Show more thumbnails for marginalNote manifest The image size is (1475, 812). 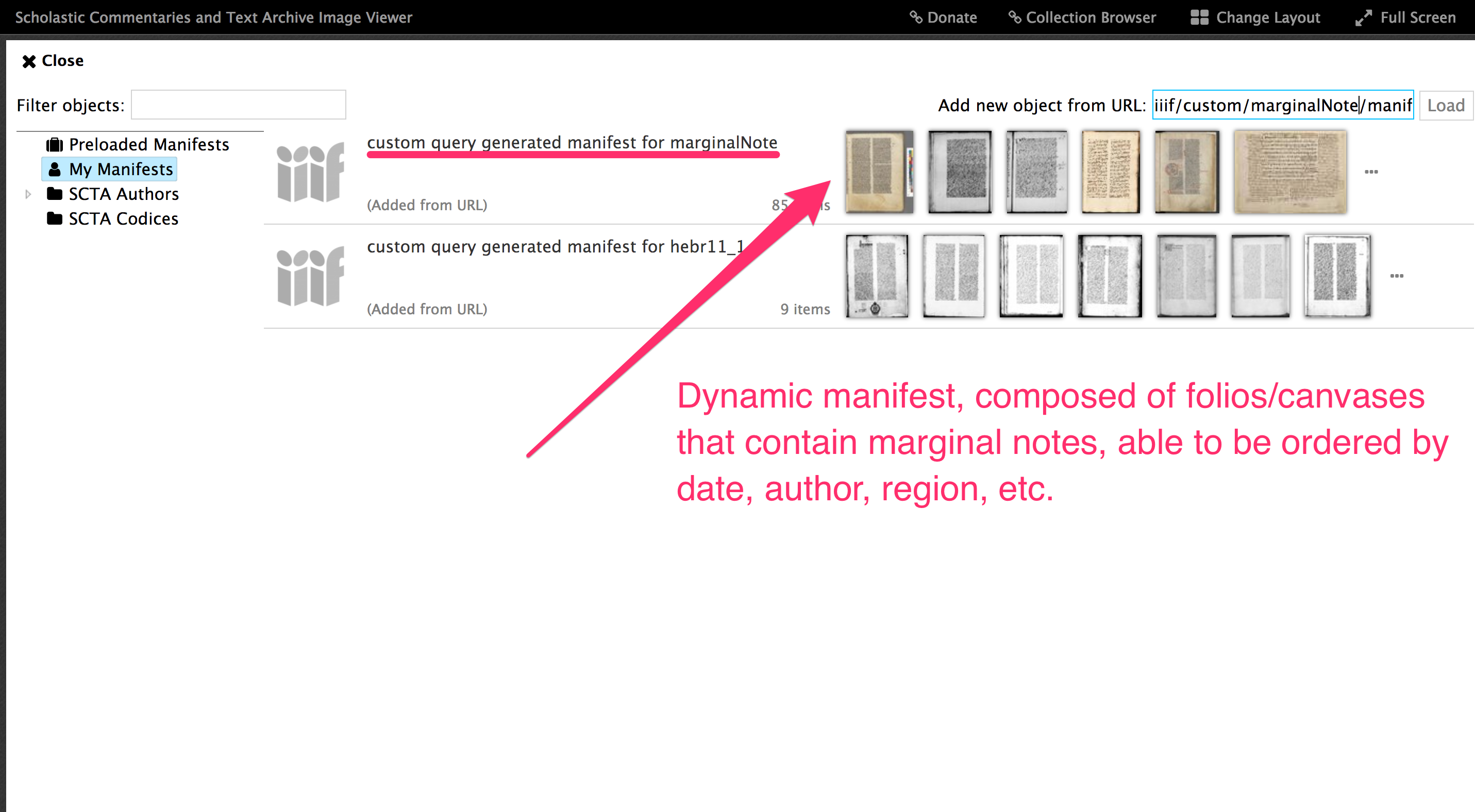click(x=1371, y=172)
